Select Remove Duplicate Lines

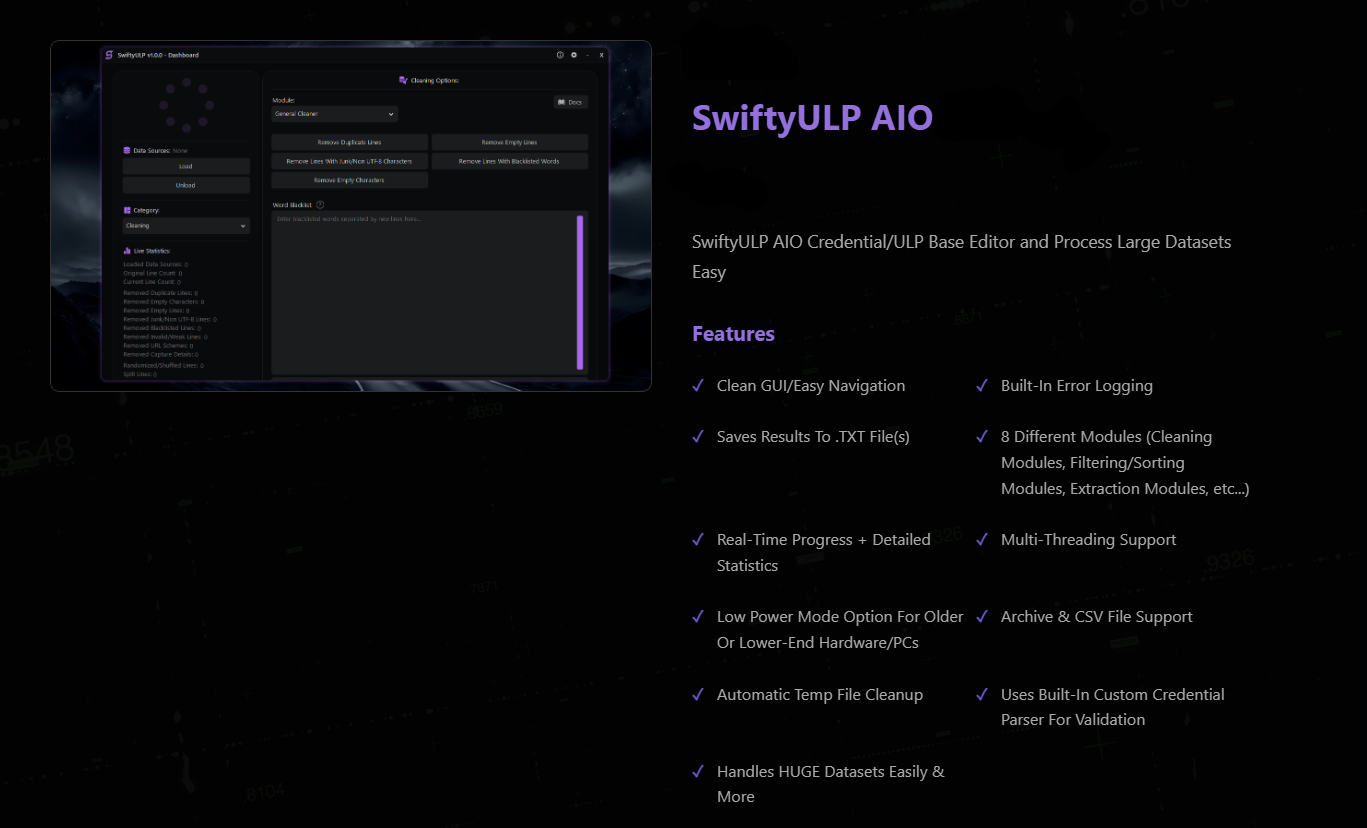point(350,142)
